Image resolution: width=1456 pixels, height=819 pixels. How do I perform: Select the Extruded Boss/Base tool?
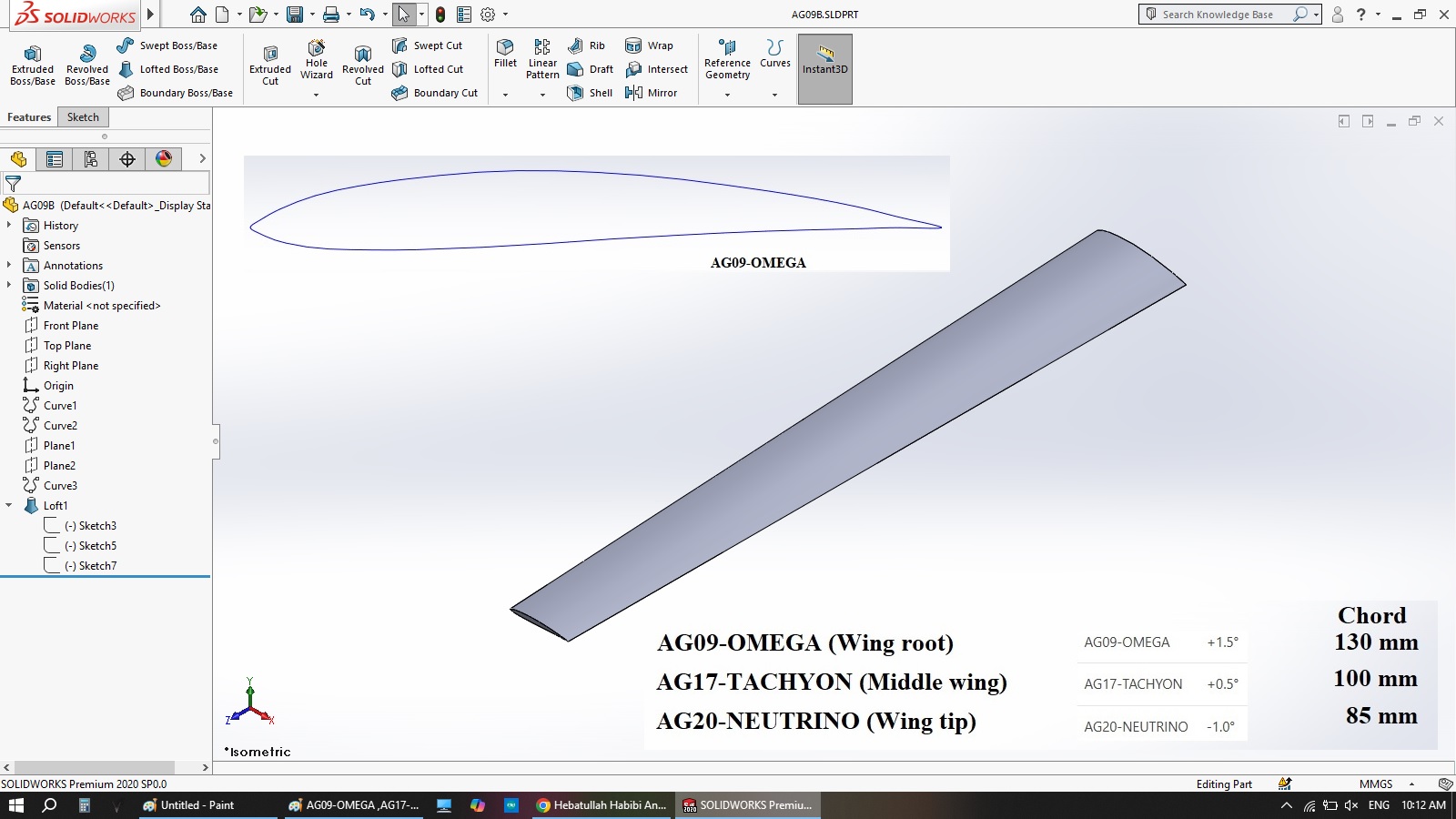click(33, 65)
